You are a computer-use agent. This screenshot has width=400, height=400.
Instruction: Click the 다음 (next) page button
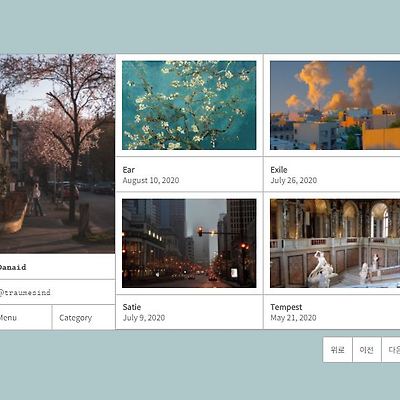[391, 350]
